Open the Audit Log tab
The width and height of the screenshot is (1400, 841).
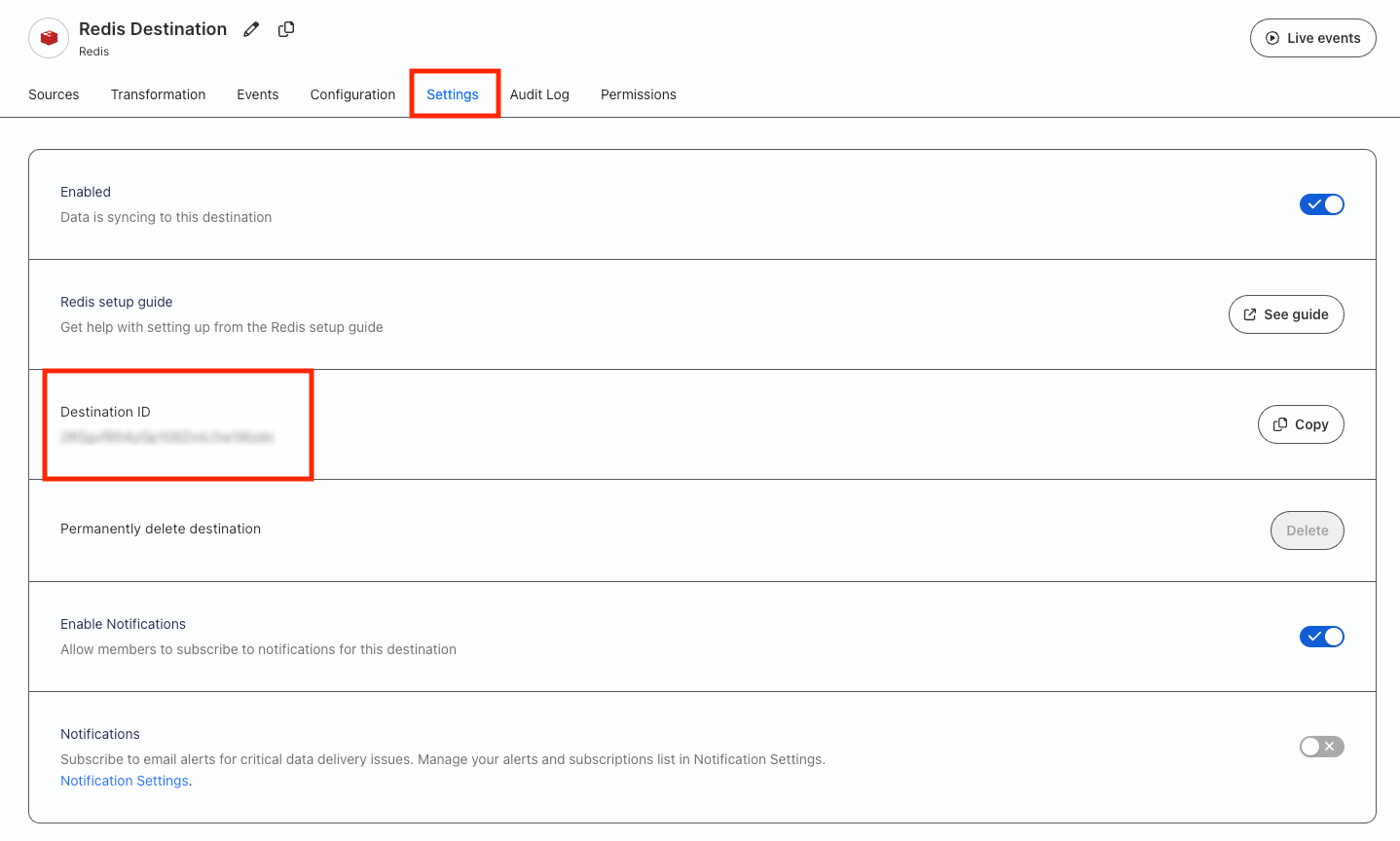pos(539,94)
